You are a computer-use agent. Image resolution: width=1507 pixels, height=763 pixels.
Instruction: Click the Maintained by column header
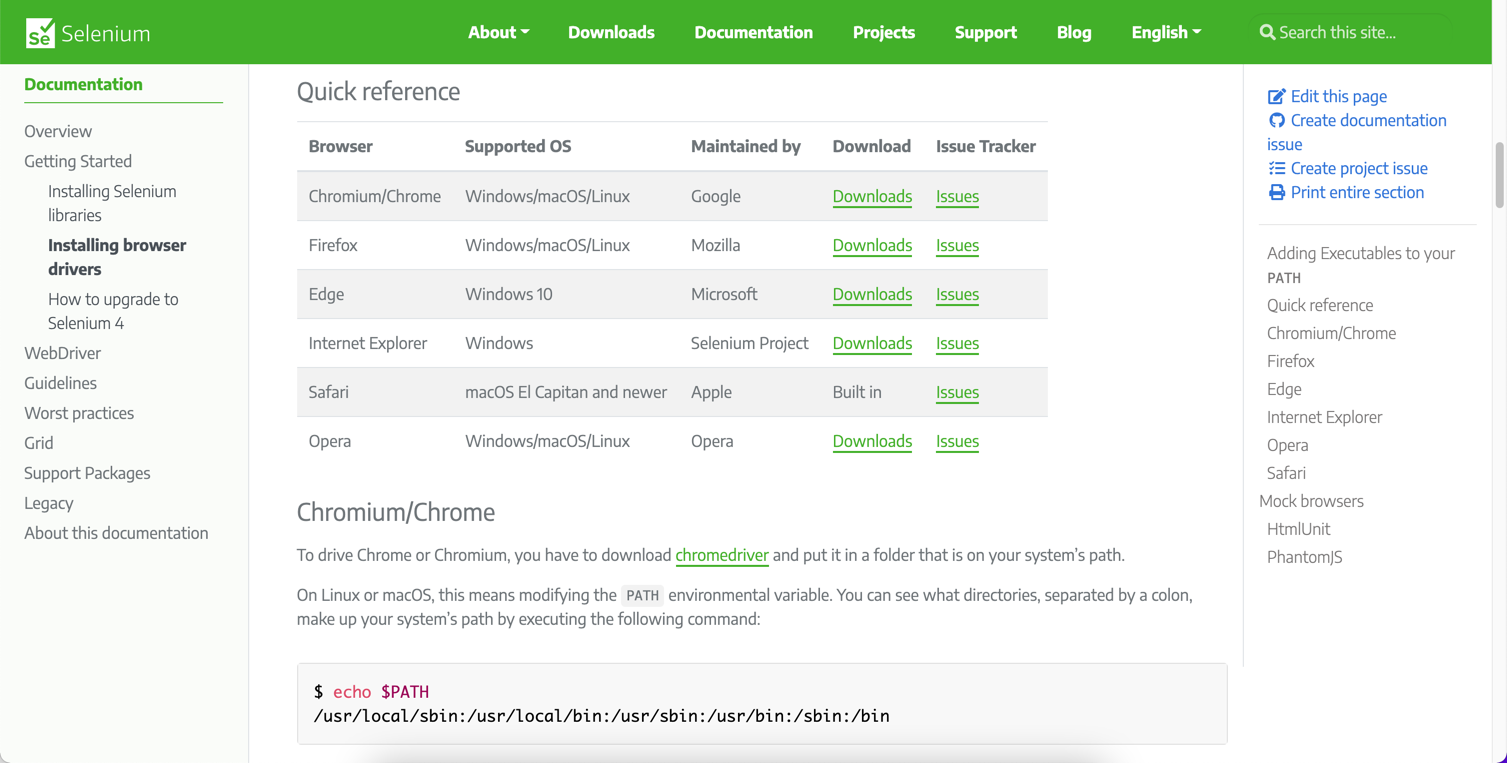tap(746, 146)
